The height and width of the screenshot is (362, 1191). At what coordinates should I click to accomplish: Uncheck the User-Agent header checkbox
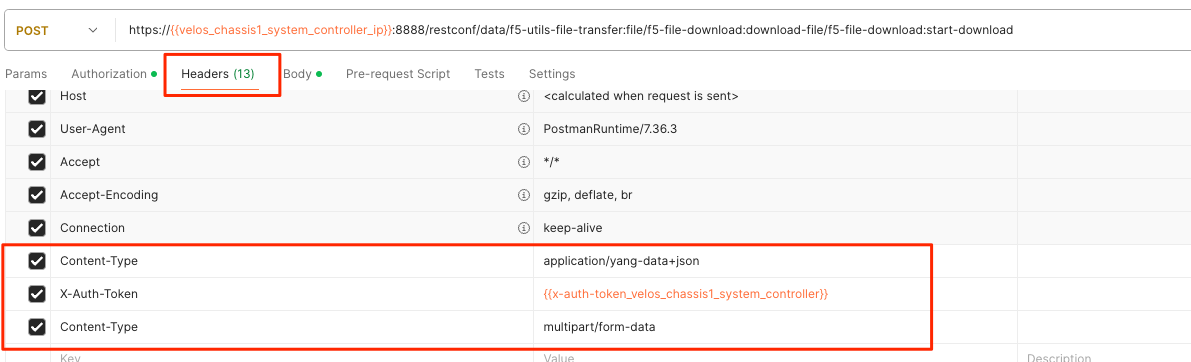pyautogui.click(x=36, y=129)
